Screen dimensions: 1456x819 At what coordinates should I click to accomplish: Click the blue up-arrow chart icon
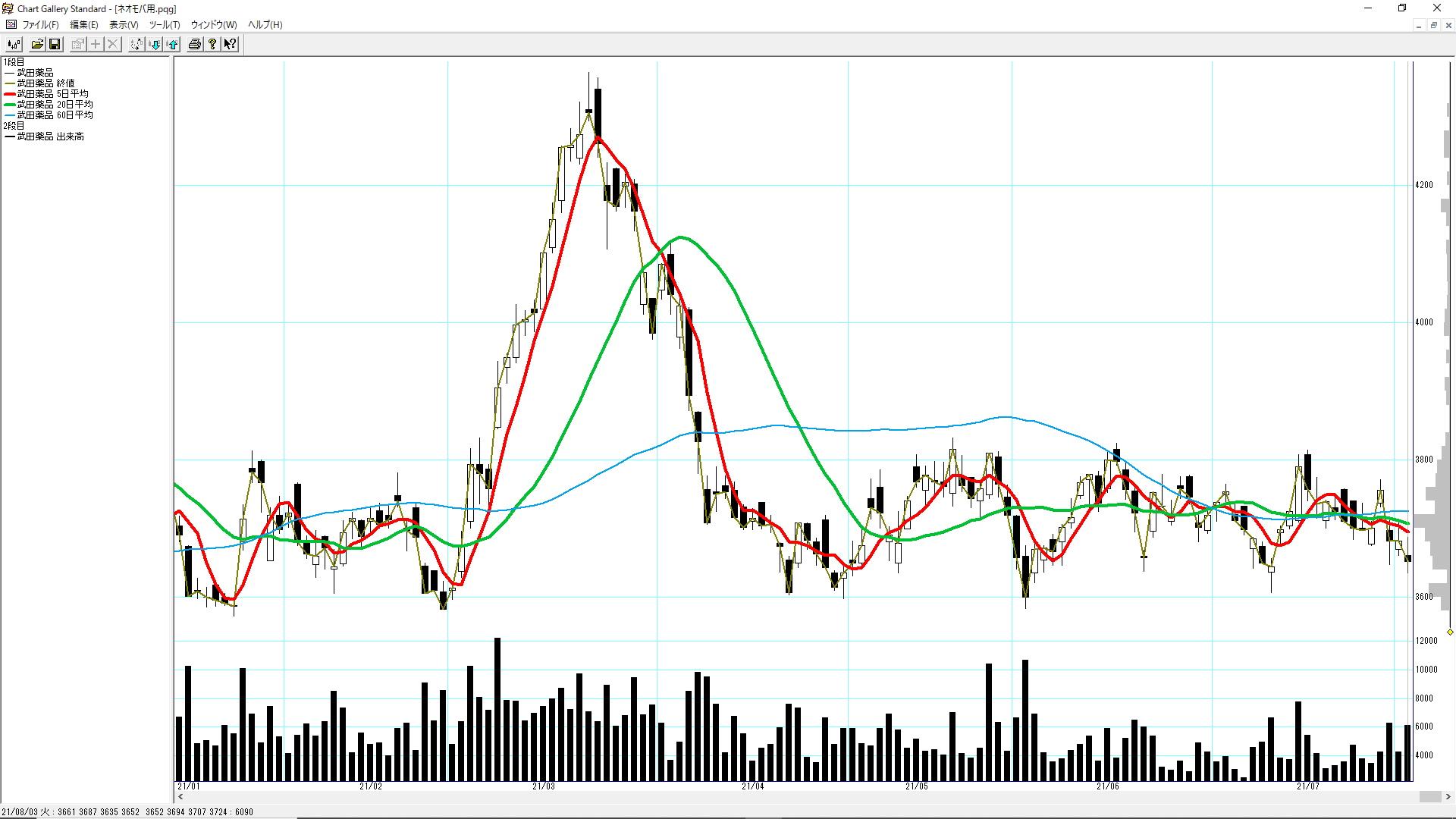[173, 44]
